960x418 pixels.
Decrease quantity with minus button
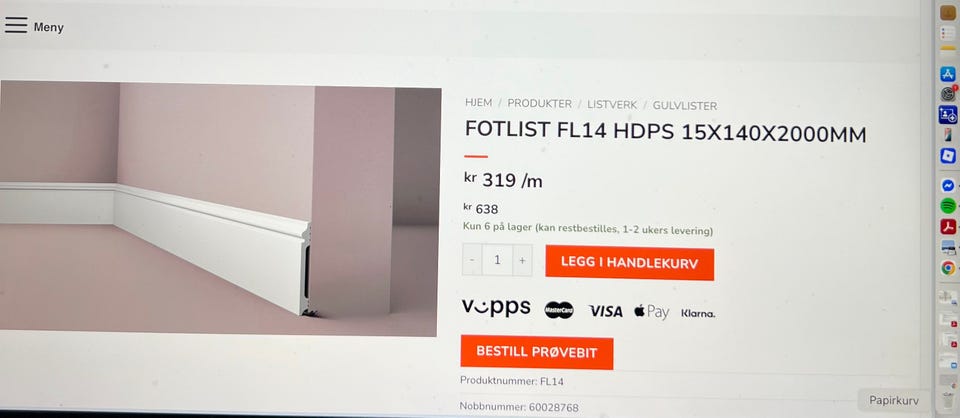[x=472, y=260]
